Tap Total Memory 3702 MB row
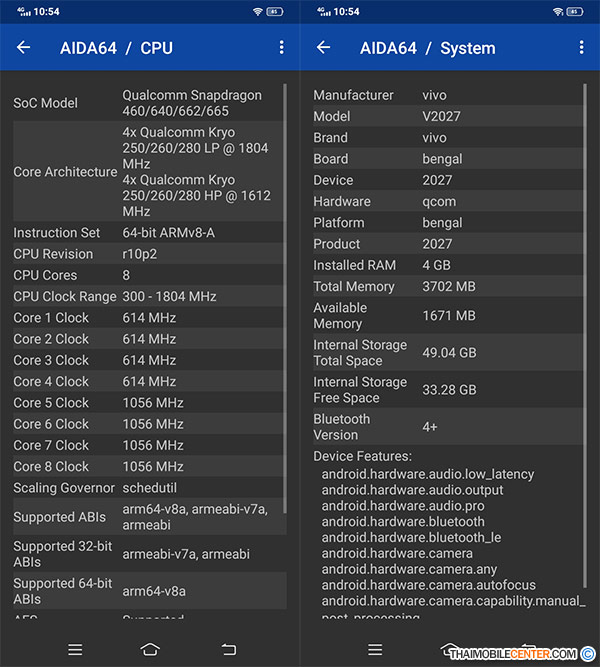Image resolution: width=600 pixels, height=667 pixels. [448, 286]
